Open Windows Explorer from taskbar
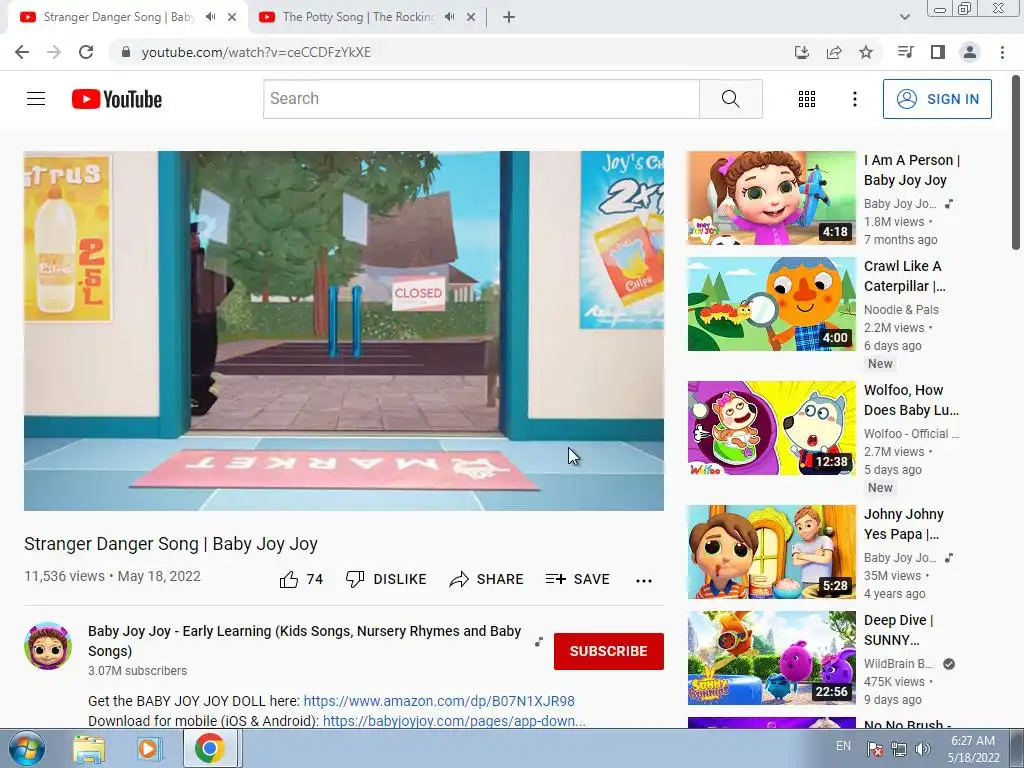Image resolution: width=1024 pixels, height=768 pixels. tap(89, 749)
